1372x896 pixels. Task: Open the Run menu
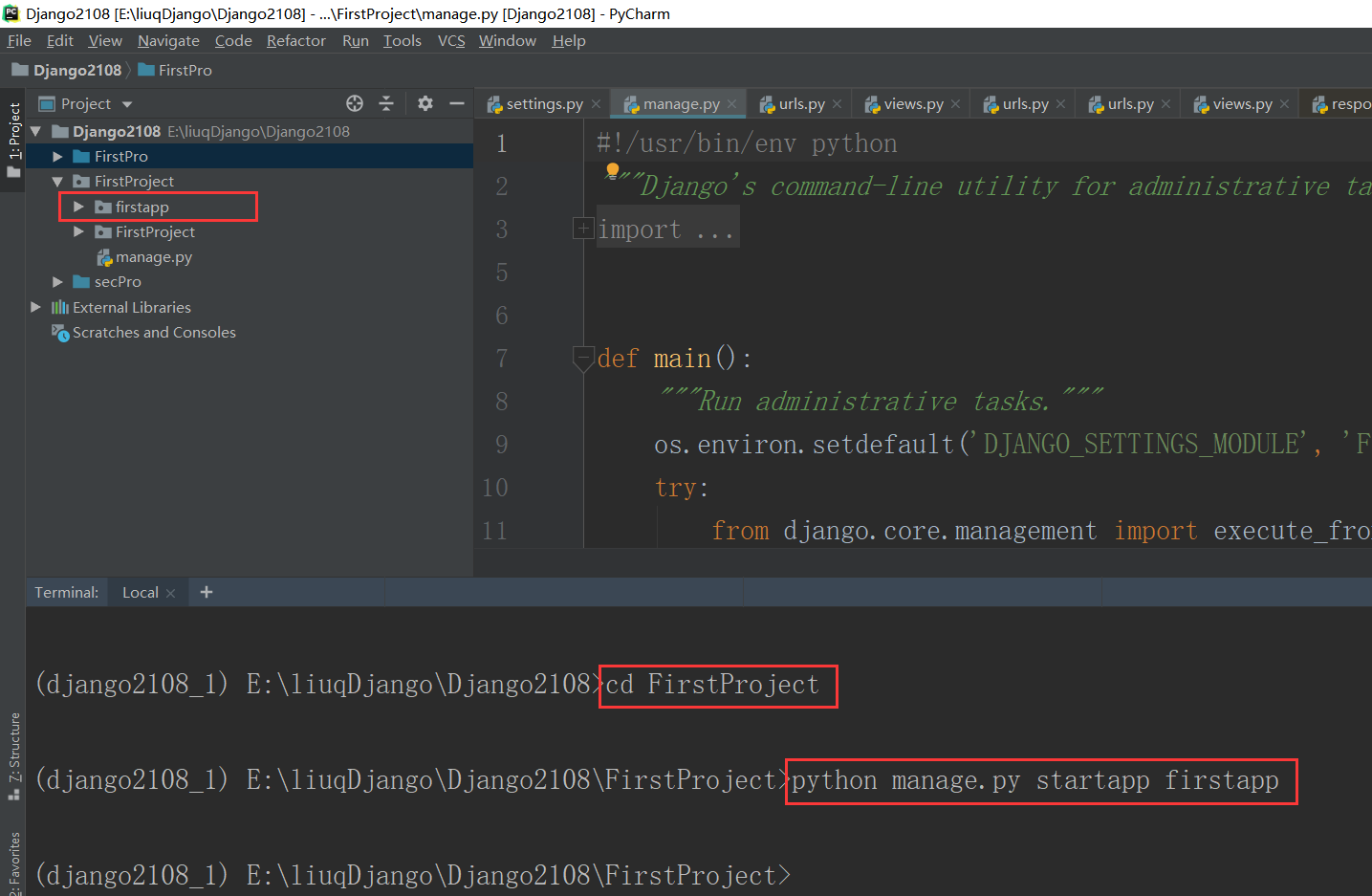[x=356, y=40]
